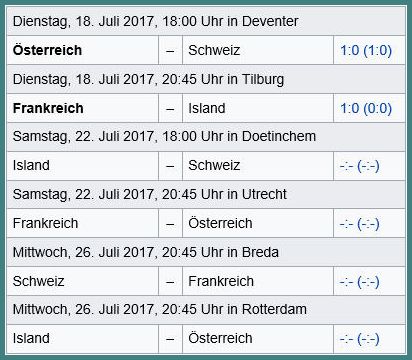Click the Schweiz–Frankreich pending score link
Screen dimensions: 412x360
[x=359, y=282]
